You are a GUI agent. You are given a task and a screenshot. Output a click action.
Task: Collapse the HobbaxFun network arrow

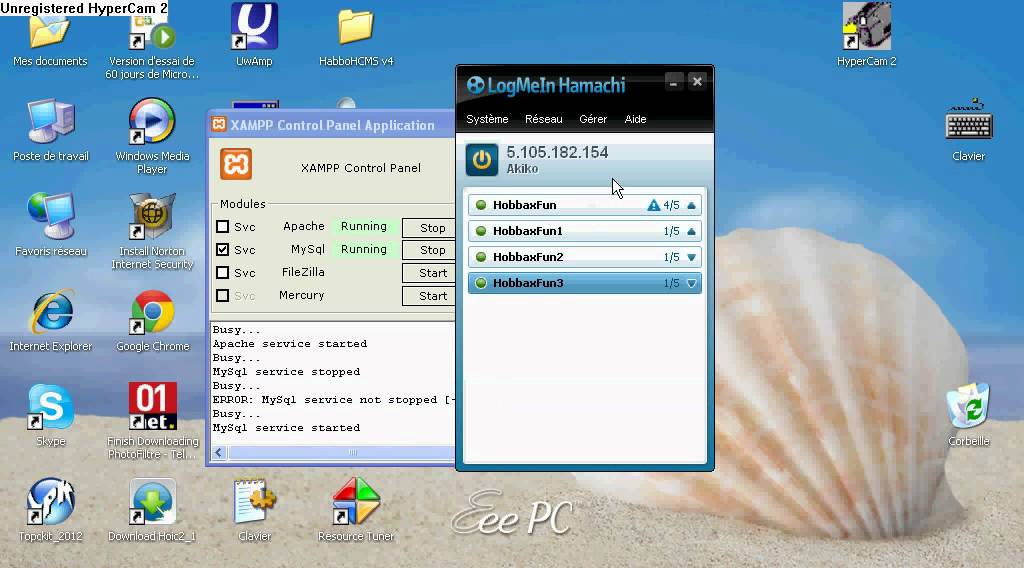pos(692,205)
